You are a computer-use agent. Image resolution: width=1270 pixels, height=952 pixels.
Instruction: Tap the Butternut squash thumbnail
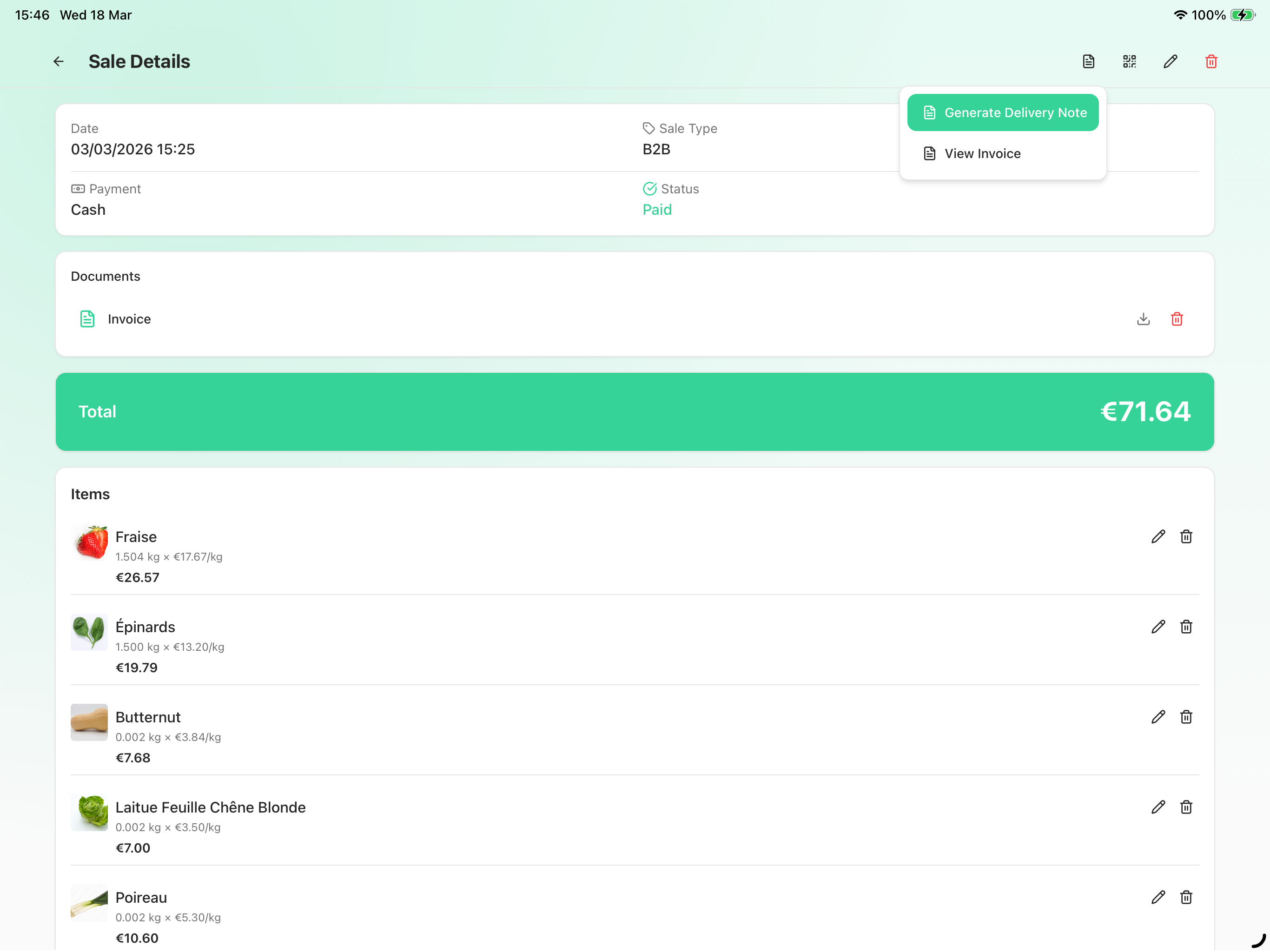coord(90,722)
